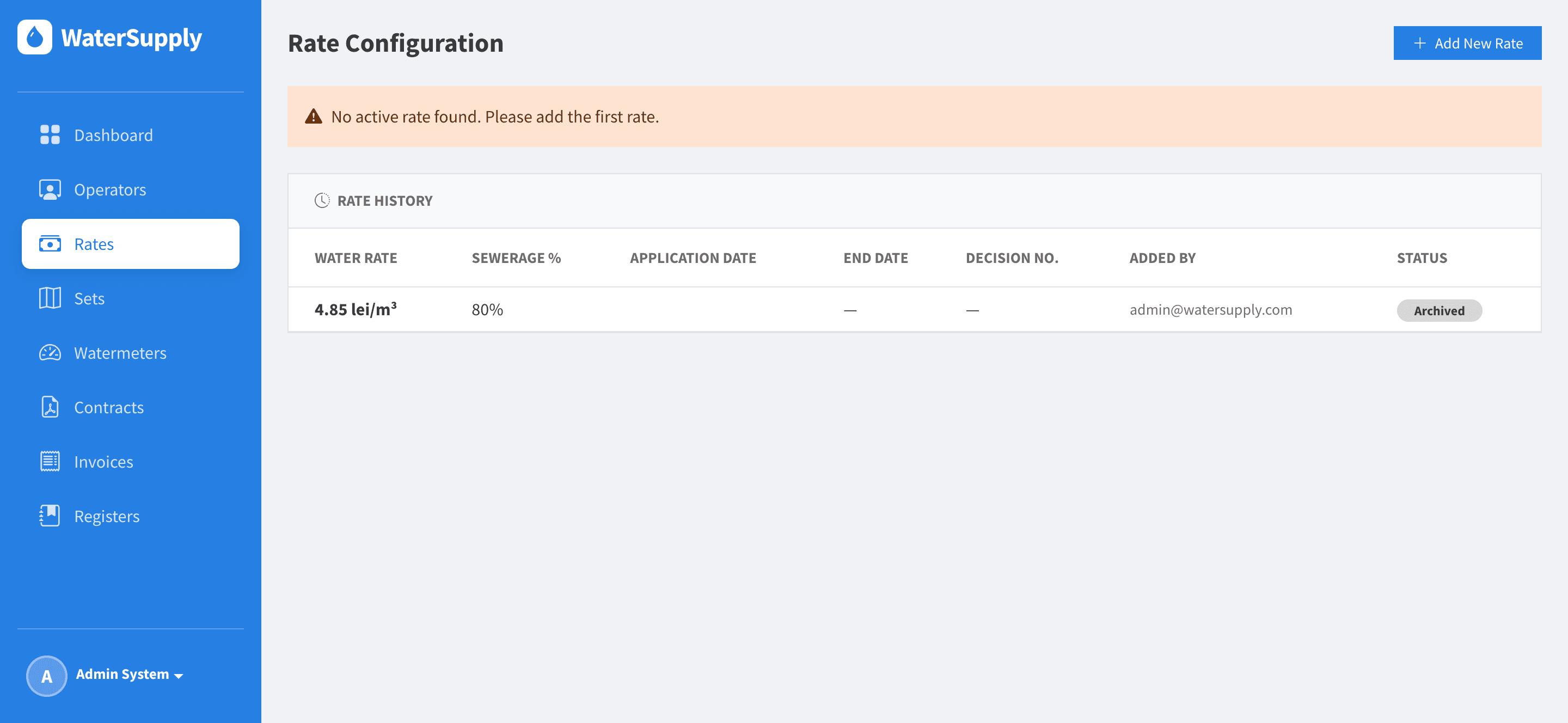Click the Rates money icon
This screenshot has width=1568, height=723.
[50, 243]
